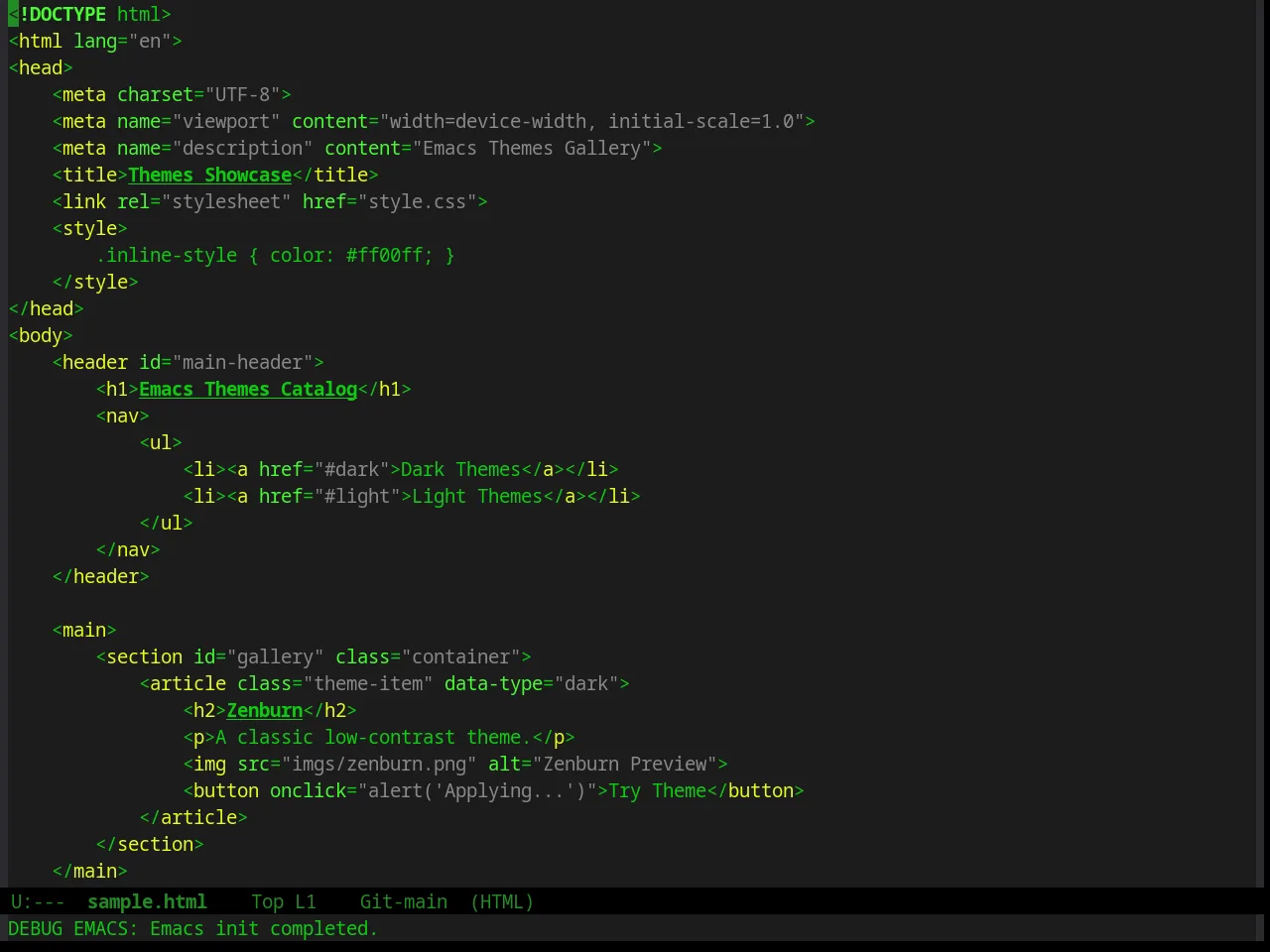Click the Top L1 position indicator
Screen dimensions: 1270x952
283,901
